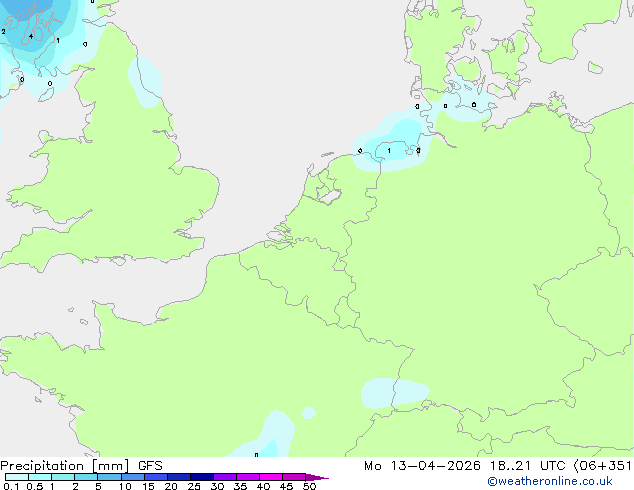Click the '(06+351' run offset text

coord(602,466)
